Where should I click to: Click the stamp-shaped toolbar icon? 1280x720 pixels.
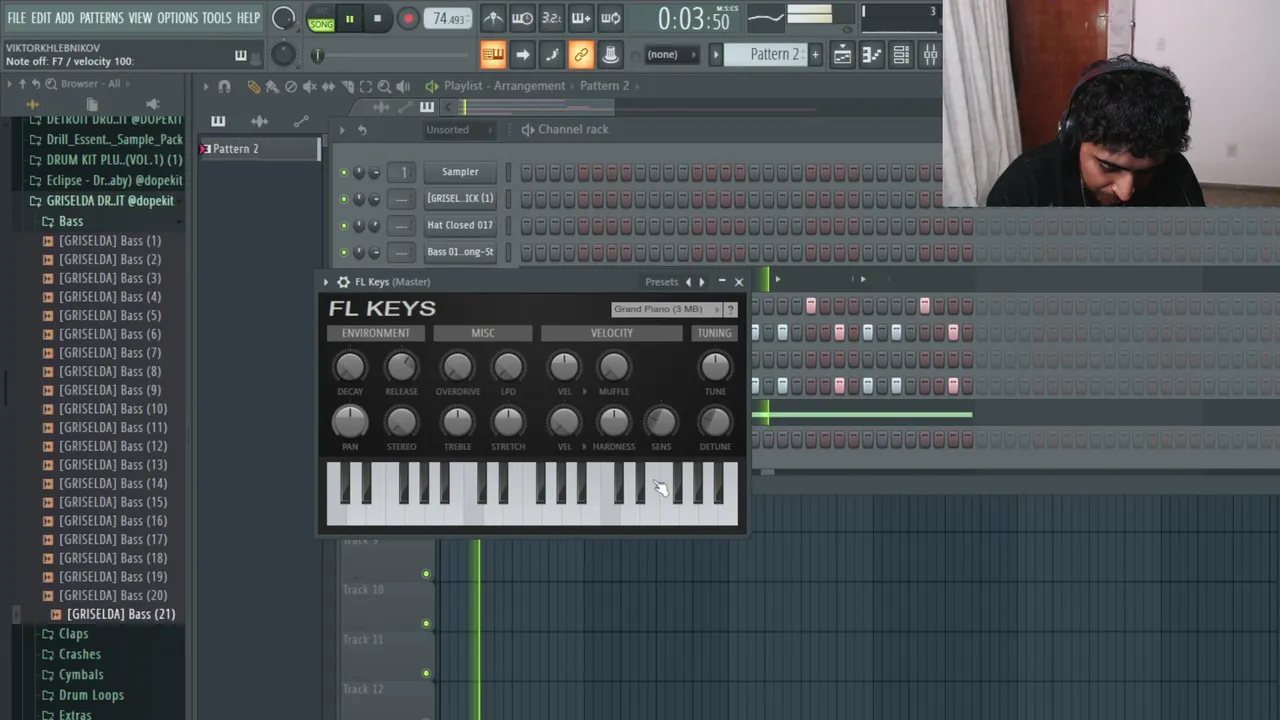610,55
